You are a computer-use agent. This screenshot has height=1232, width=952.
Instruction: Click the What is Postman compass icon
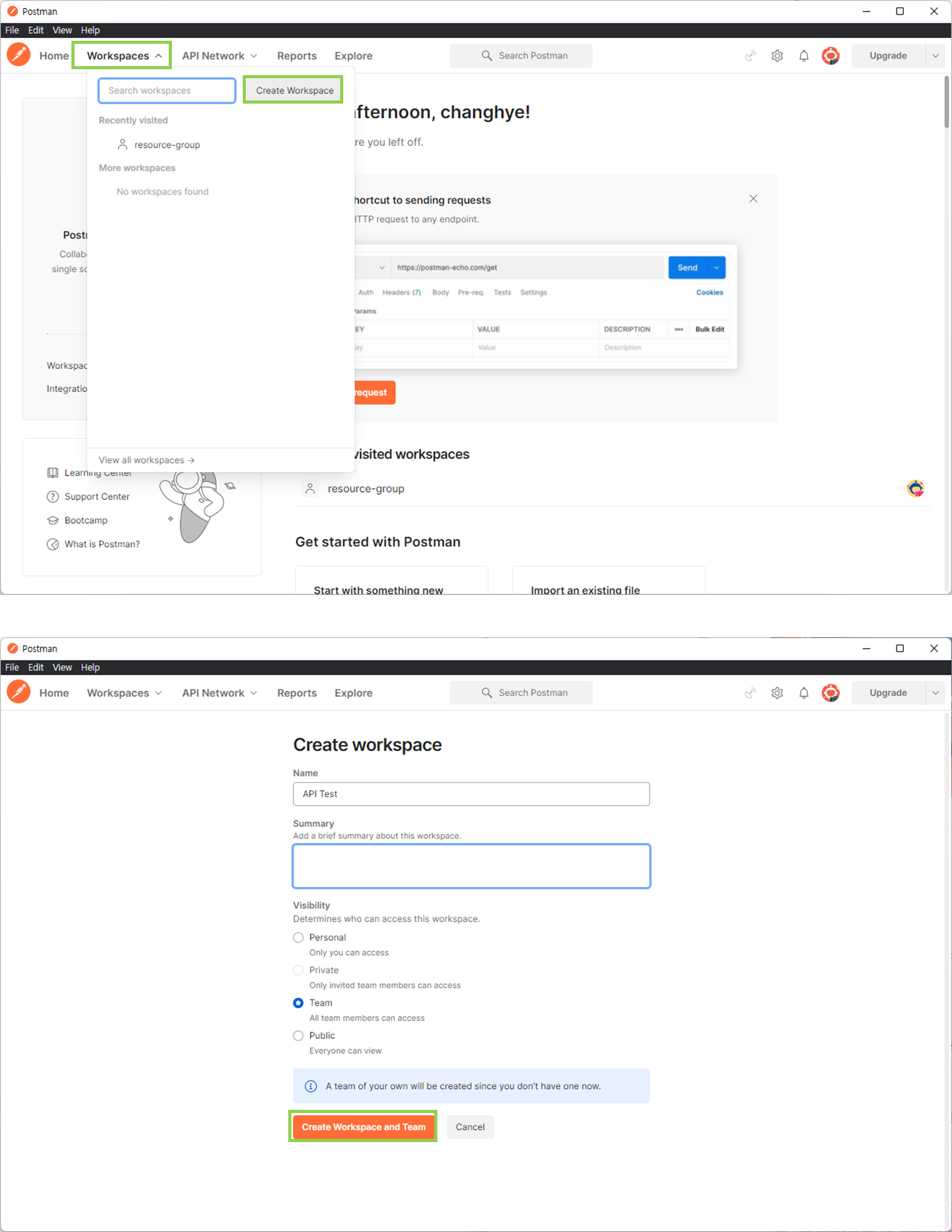[52, 544]
